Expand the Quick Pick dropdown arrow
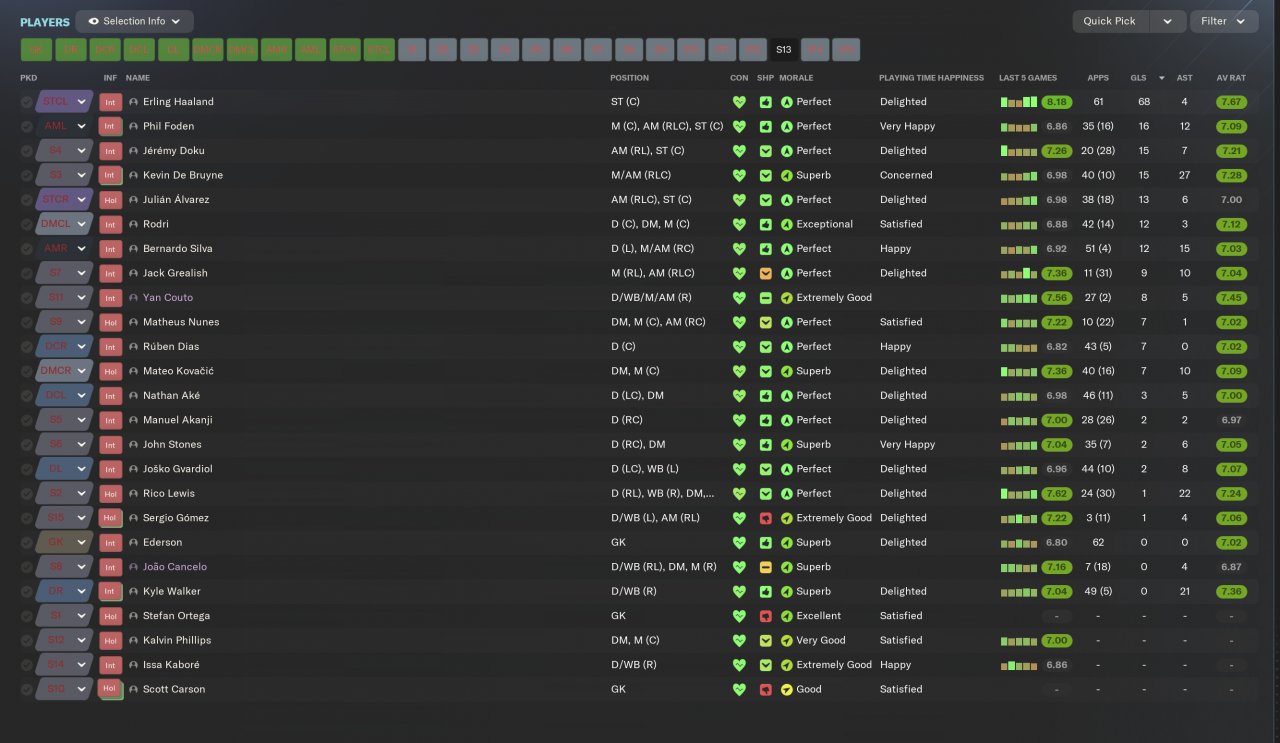Image resolution: width=1280 pixels, height=743 pixels. [1168, 21]
